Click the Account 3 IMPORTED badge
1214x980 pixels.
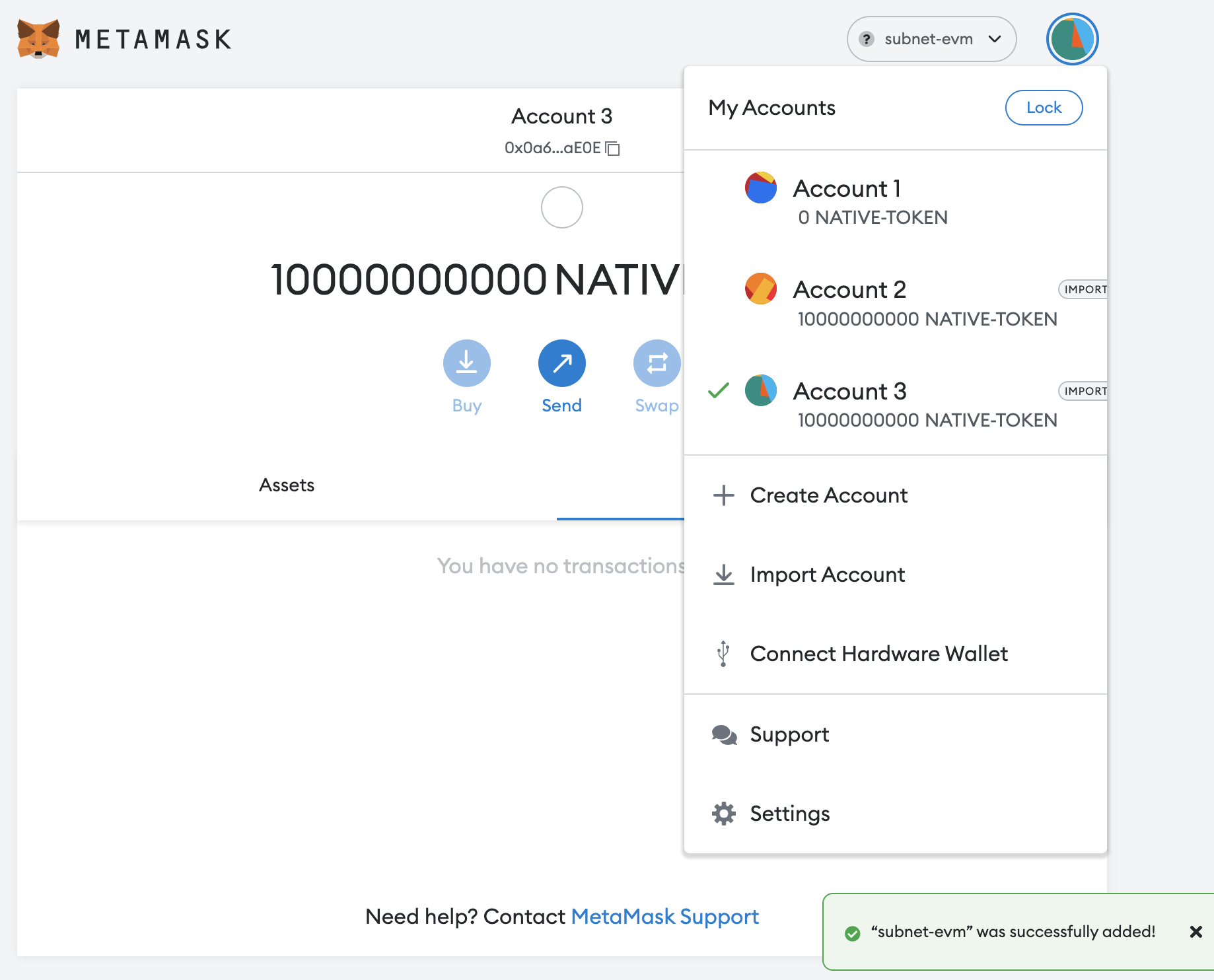click(x=1083, y=391)
